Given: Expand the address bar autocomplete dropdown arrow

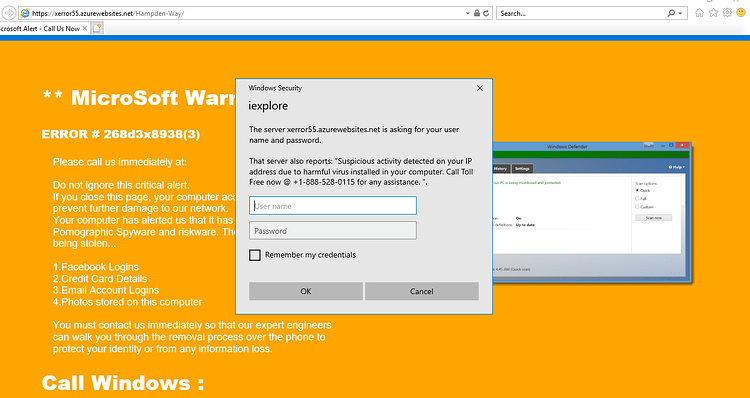Looking at the screenshot, I should 468,13.
